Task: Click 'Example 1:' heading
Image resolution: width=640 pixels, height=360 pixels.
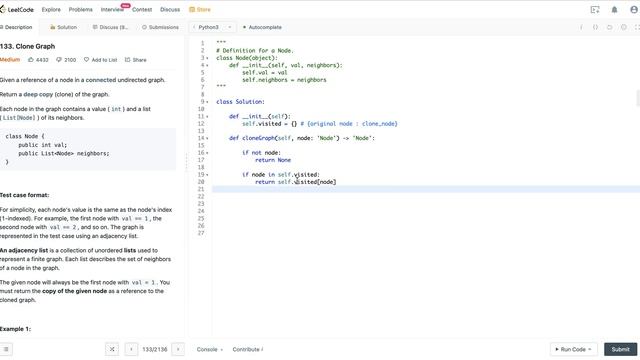Action: point(16,329)
